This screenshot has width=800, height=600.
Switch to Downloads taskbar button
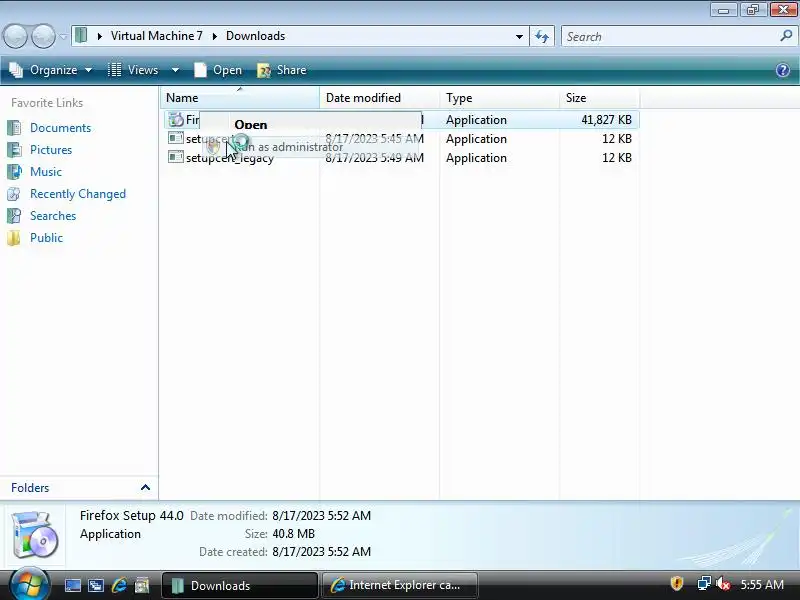click(x=240, y=585)
